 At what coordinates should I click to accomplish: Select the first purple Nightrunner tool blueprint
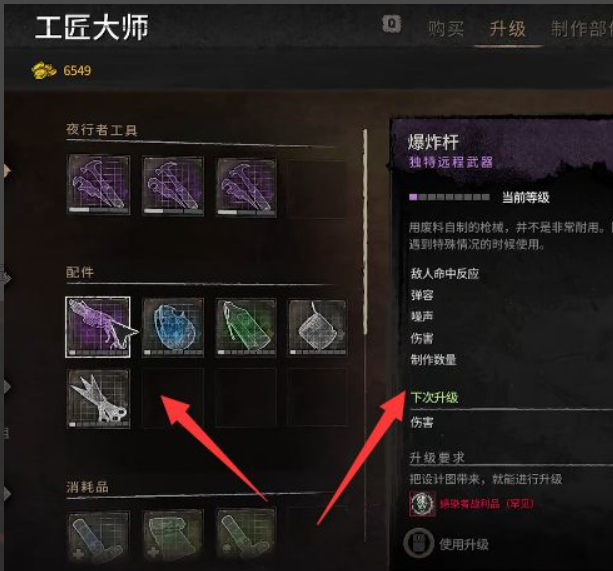pos(99,184)
